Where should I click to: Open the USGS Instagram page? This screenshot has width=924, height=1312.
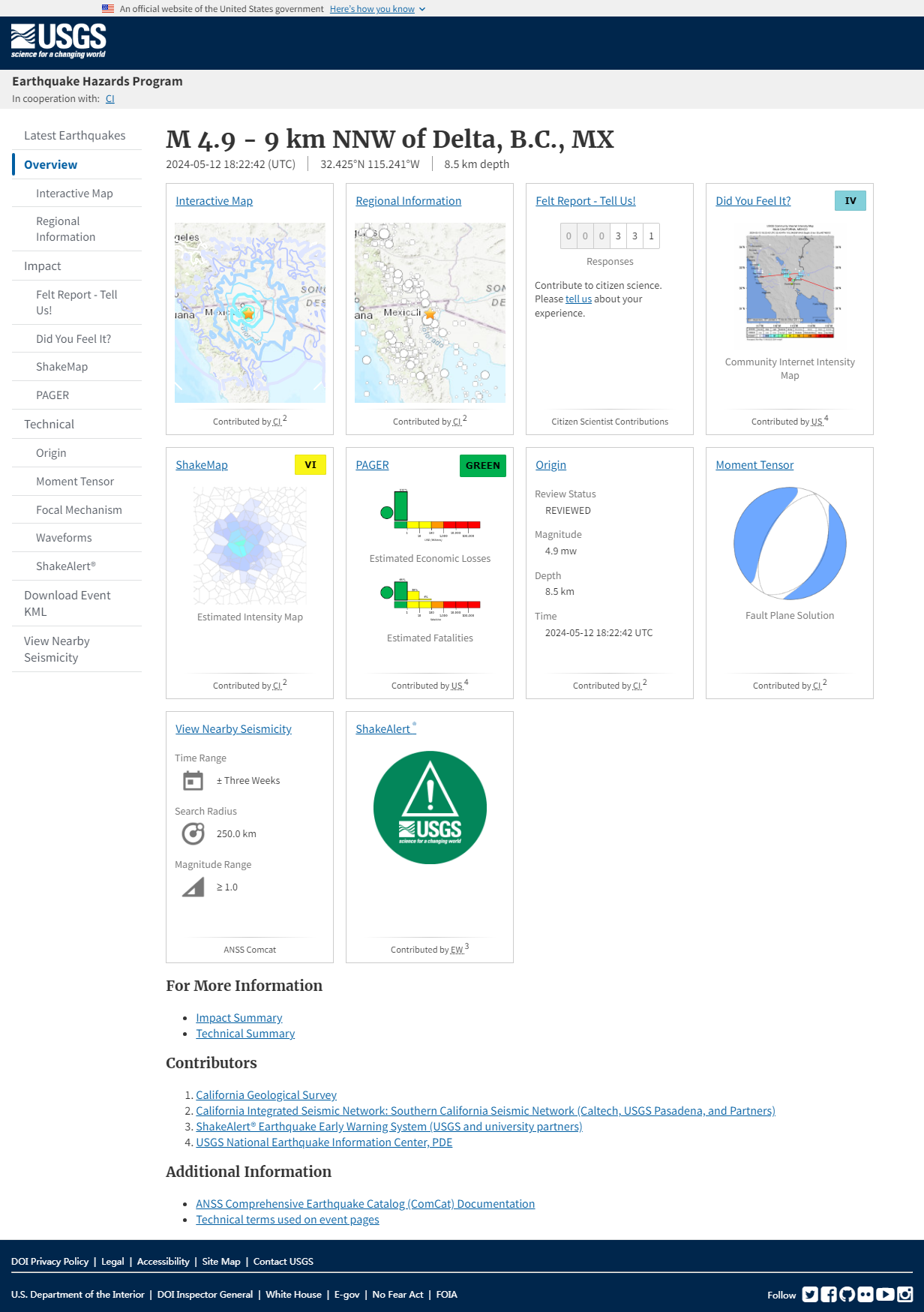[x=905, y=1294]
